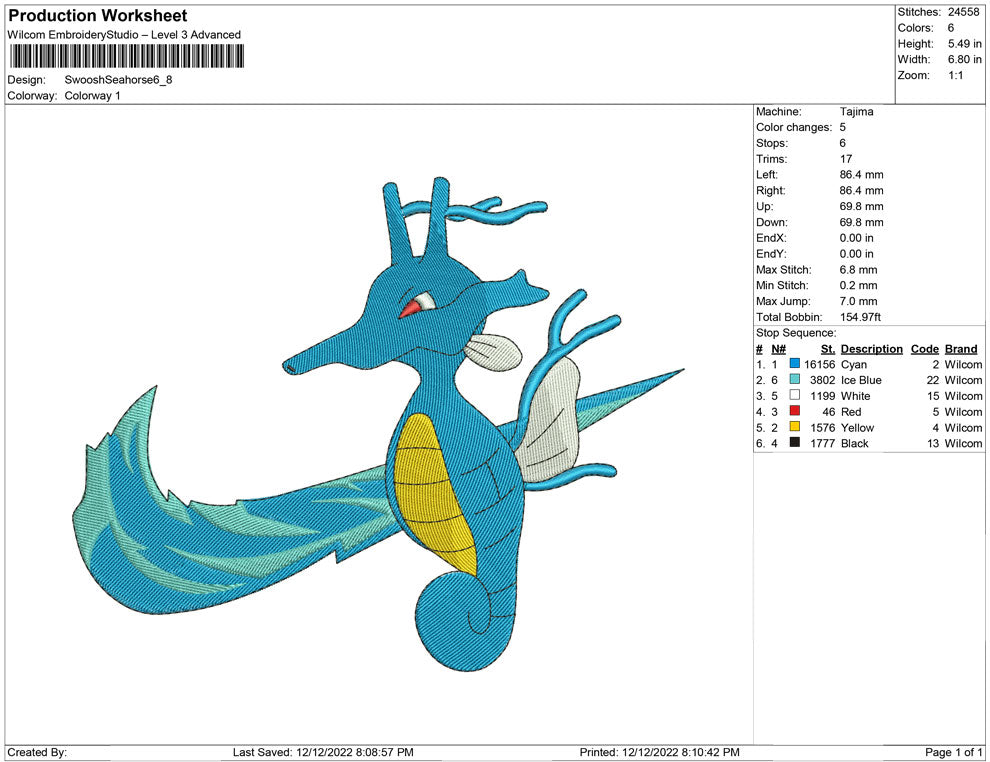Select the Yellow color swatch
Screen dimensions: 990x762
click(x=795, y=428)
